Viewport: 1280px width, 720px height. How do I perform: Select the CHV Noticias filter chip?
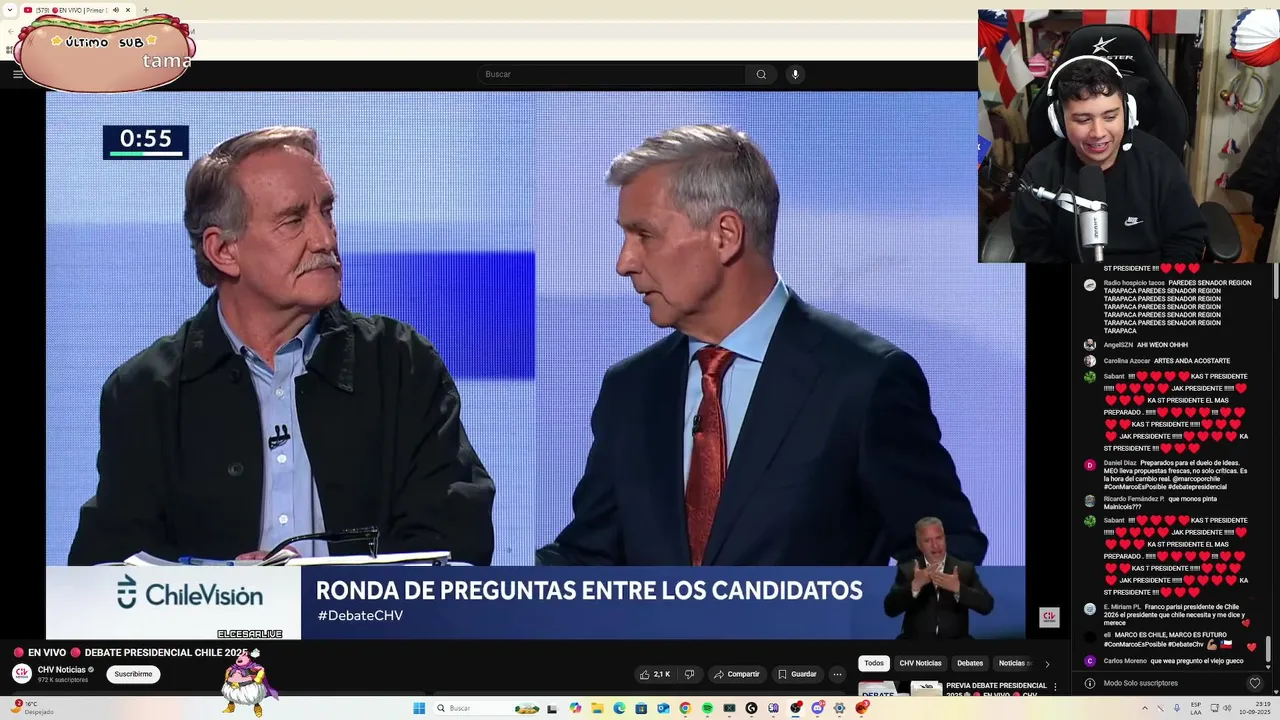coord(920,663)
